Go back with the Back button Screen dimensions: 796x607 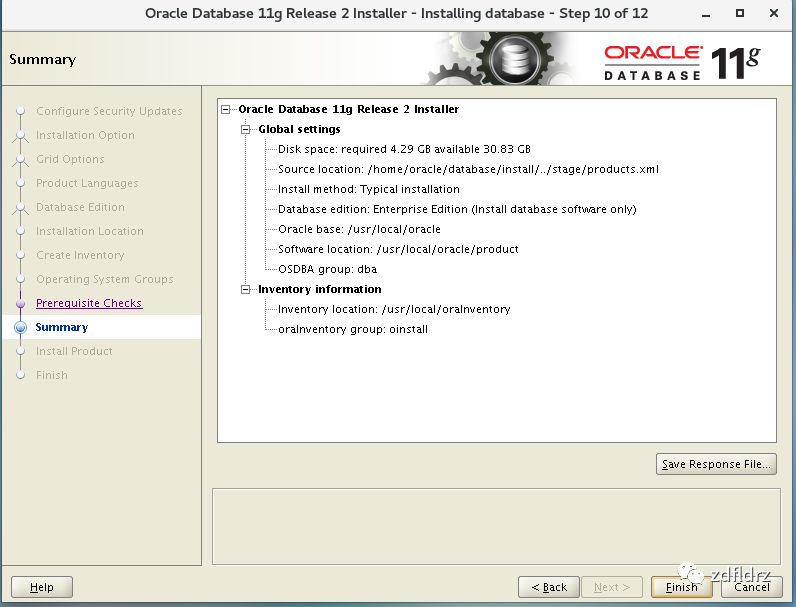click(x=549, y=587)
